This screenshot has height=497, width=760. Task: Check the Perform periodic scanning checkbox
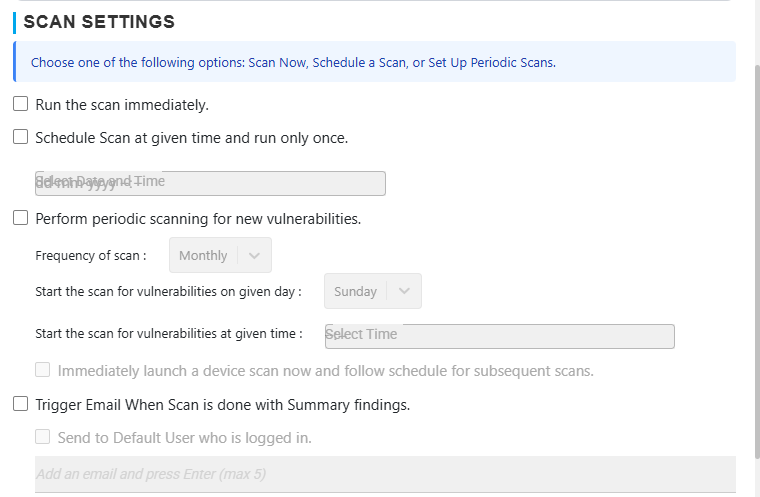pyautogui.click(x=20, y=218)
